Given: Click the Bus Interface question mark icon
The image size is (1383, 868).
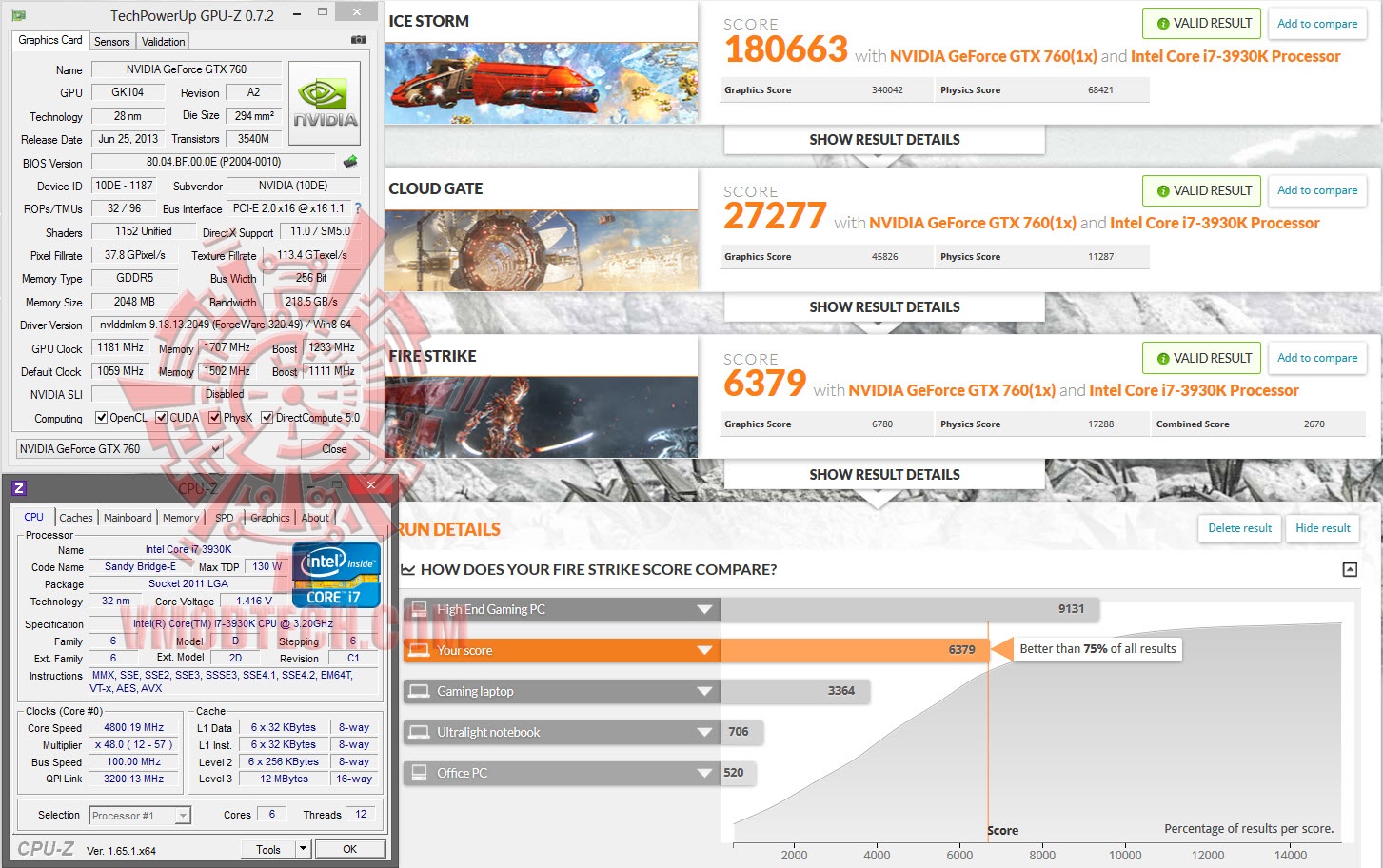Looking at the screenshot, I should (x=358, y=208).
